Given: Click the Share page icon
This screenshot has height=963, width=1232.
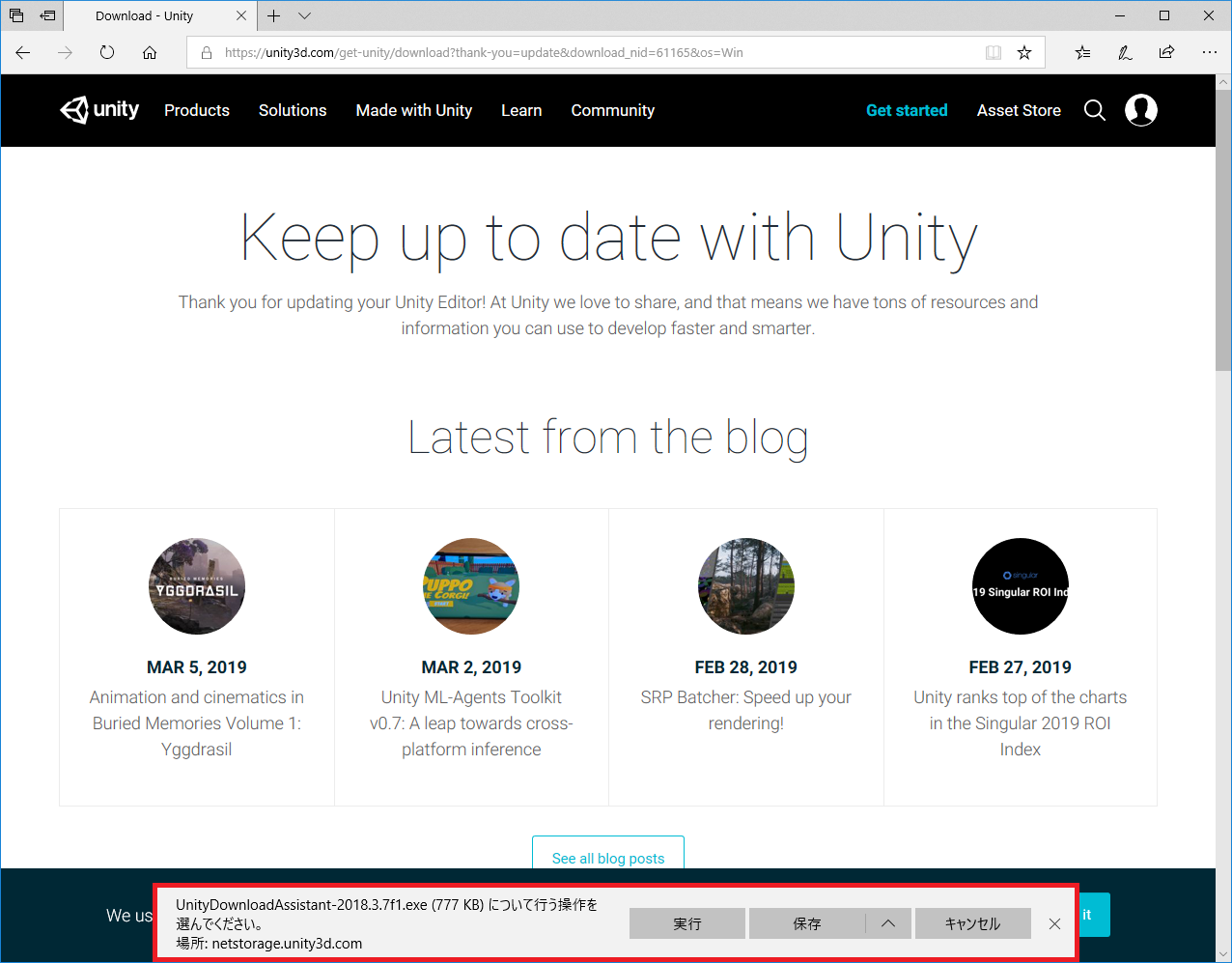Looking at the screenshot, I should tap(1166, 52).
